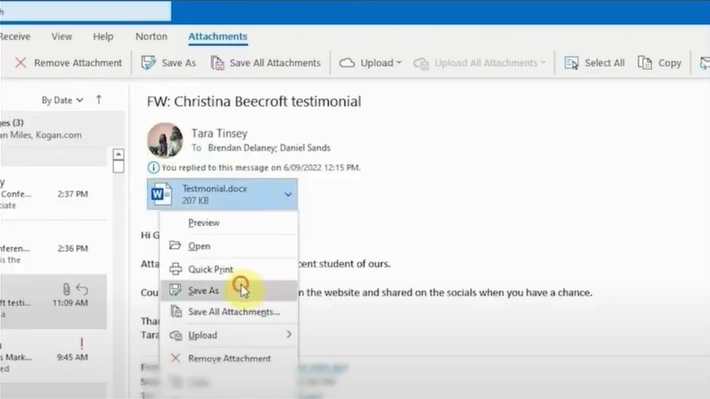Choose Preview from the attachment menu
This screenshot has height=399, width=710.
229,223
